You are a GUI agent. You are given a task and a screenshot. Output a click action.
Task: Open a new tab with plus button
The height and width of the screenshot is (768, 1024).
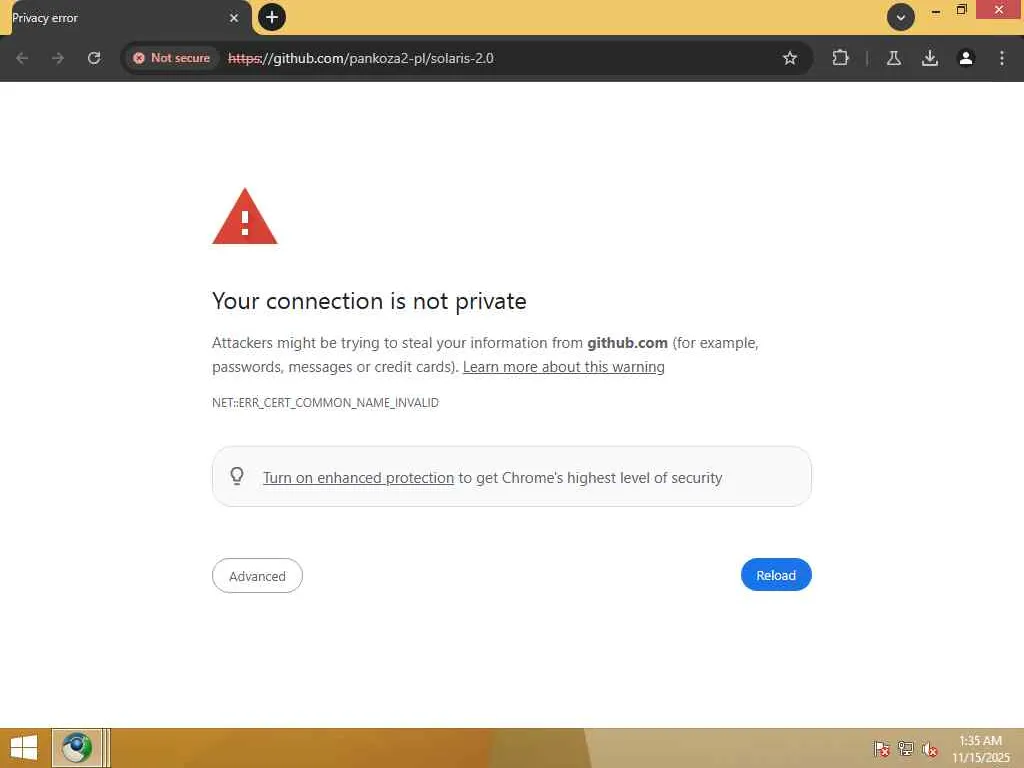271,17
